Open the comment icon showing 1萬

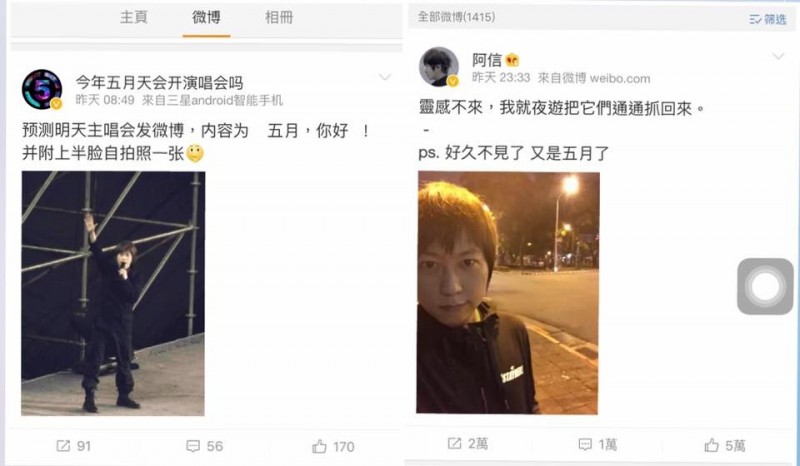585,444
